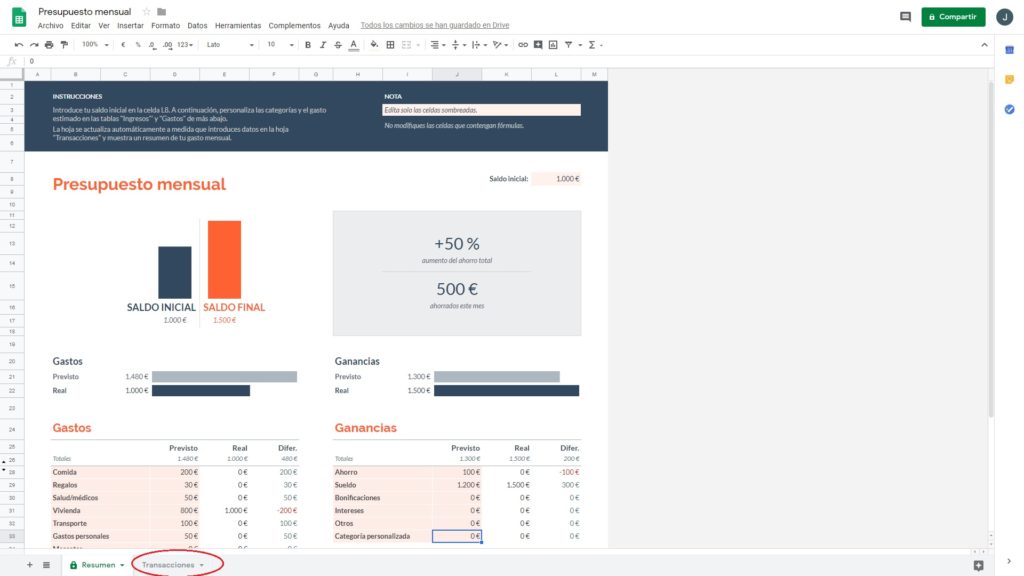Click the green Compartir button
The width and height of the screenshot is (1024, 576).
point(953,17)
